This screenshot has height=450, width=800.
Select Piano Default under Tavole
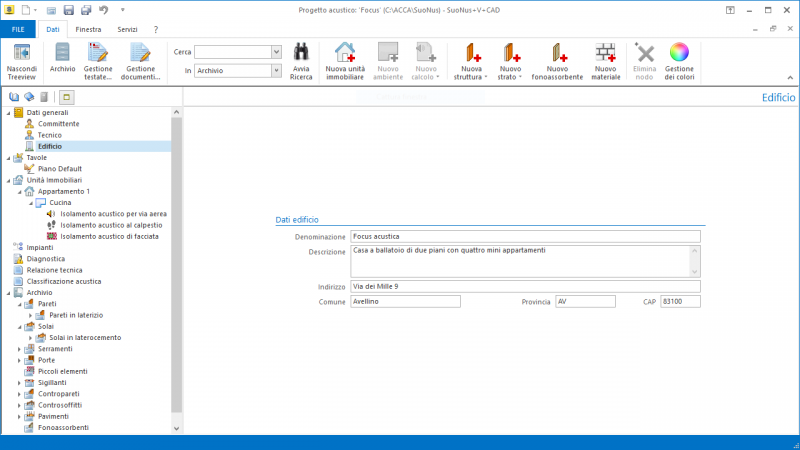tap(60, 168)
